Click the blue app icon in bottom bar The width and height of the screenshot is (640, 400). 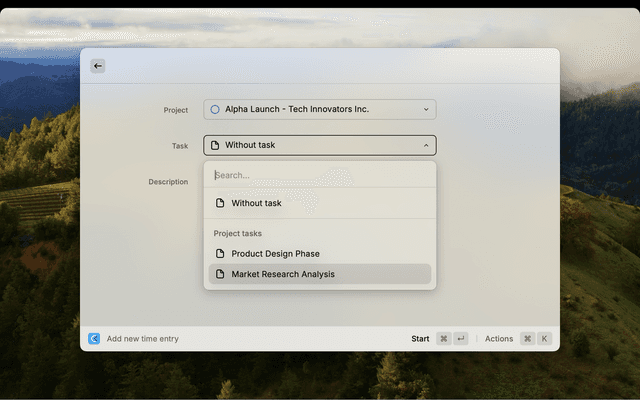(x=94, y=339)
